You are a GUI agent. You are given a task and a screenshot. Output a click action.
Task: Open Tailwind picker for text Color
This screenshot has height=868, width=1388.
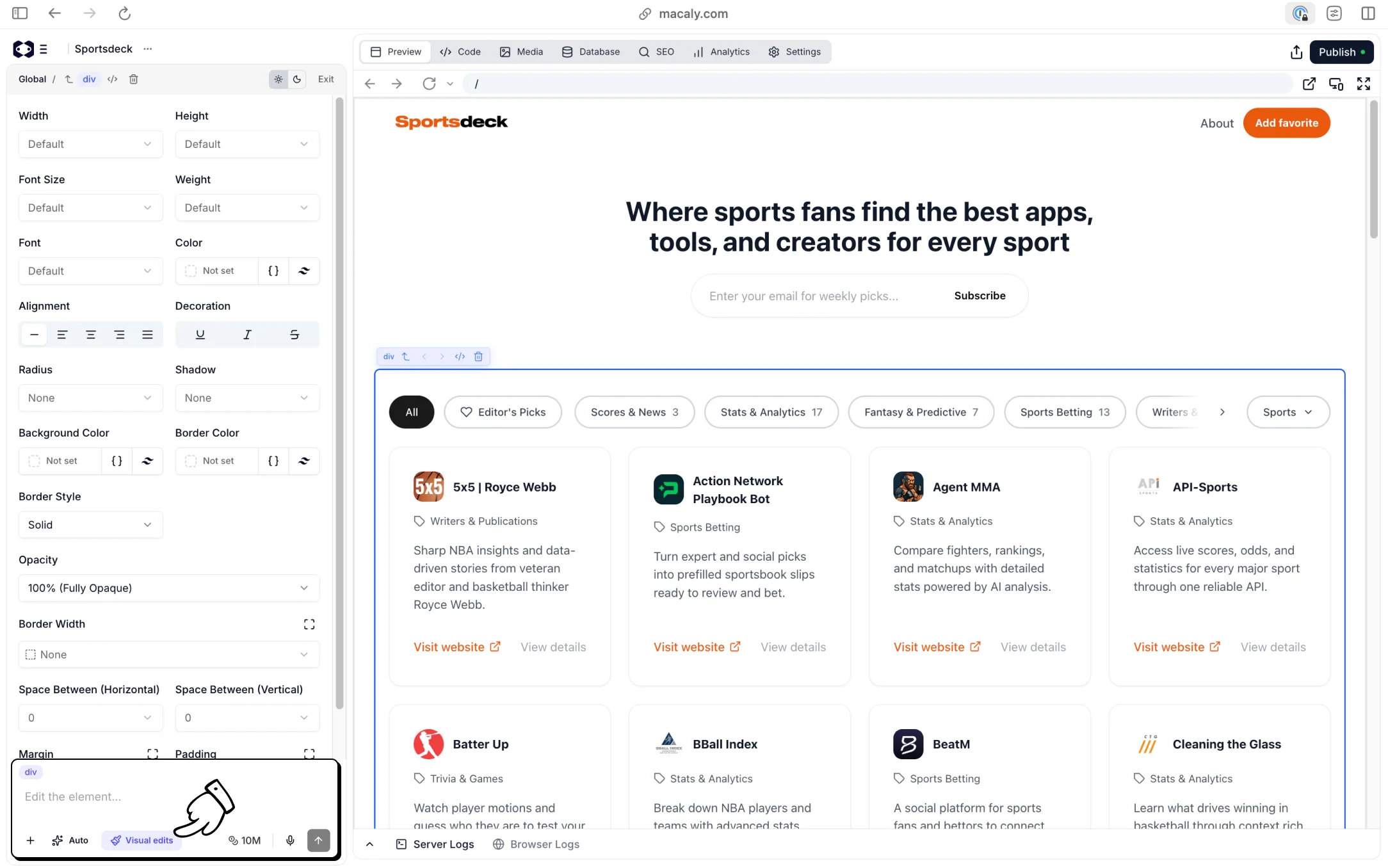304,271
